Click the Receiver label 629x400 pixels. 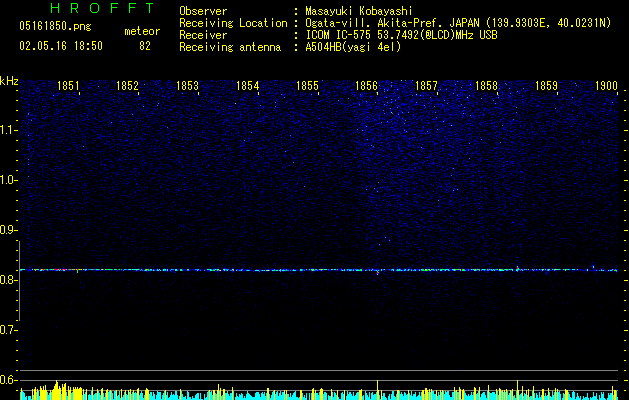tap(203, 35)
